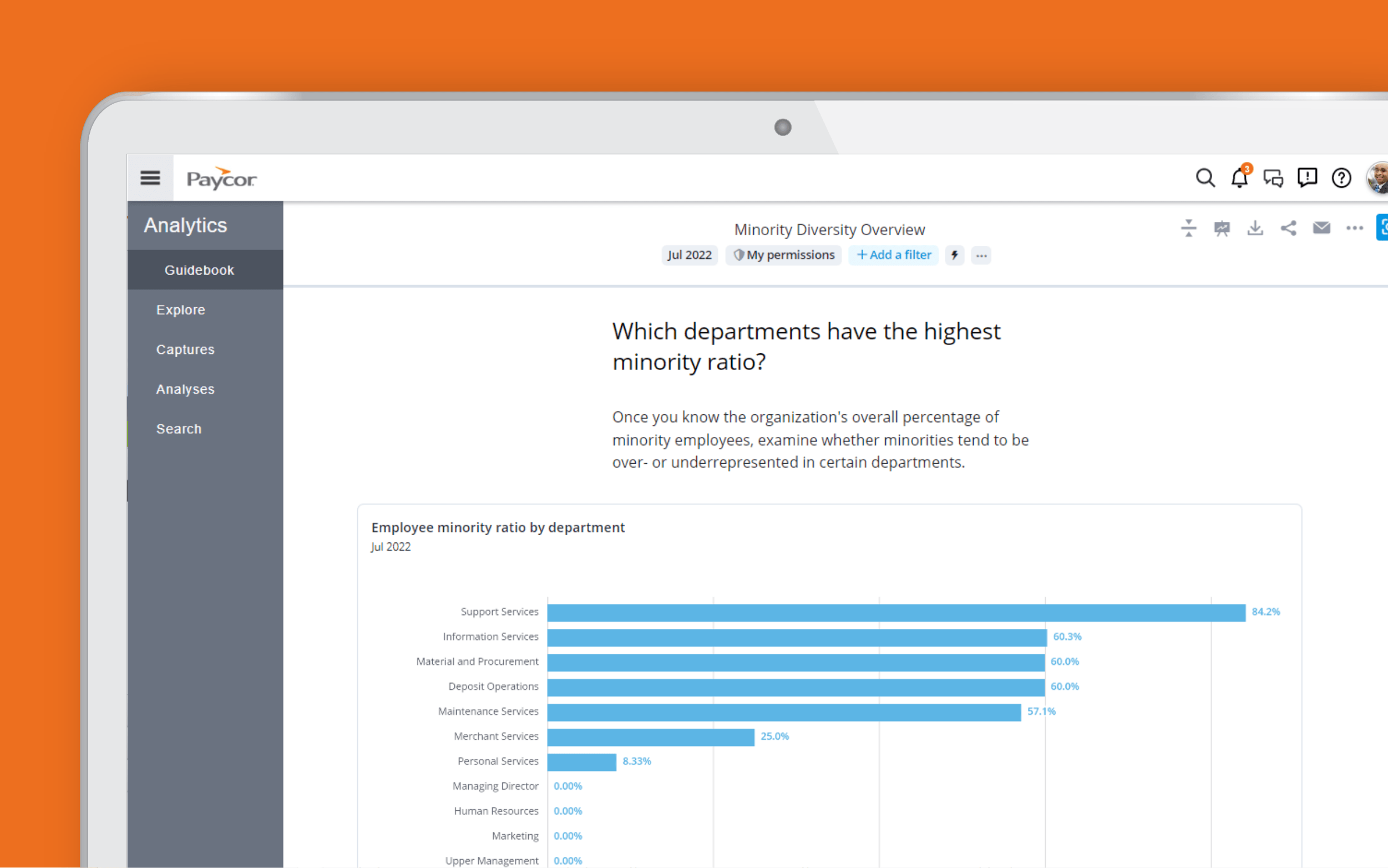
Task: Click the Merchant Services bar
Action: (651, 737)
